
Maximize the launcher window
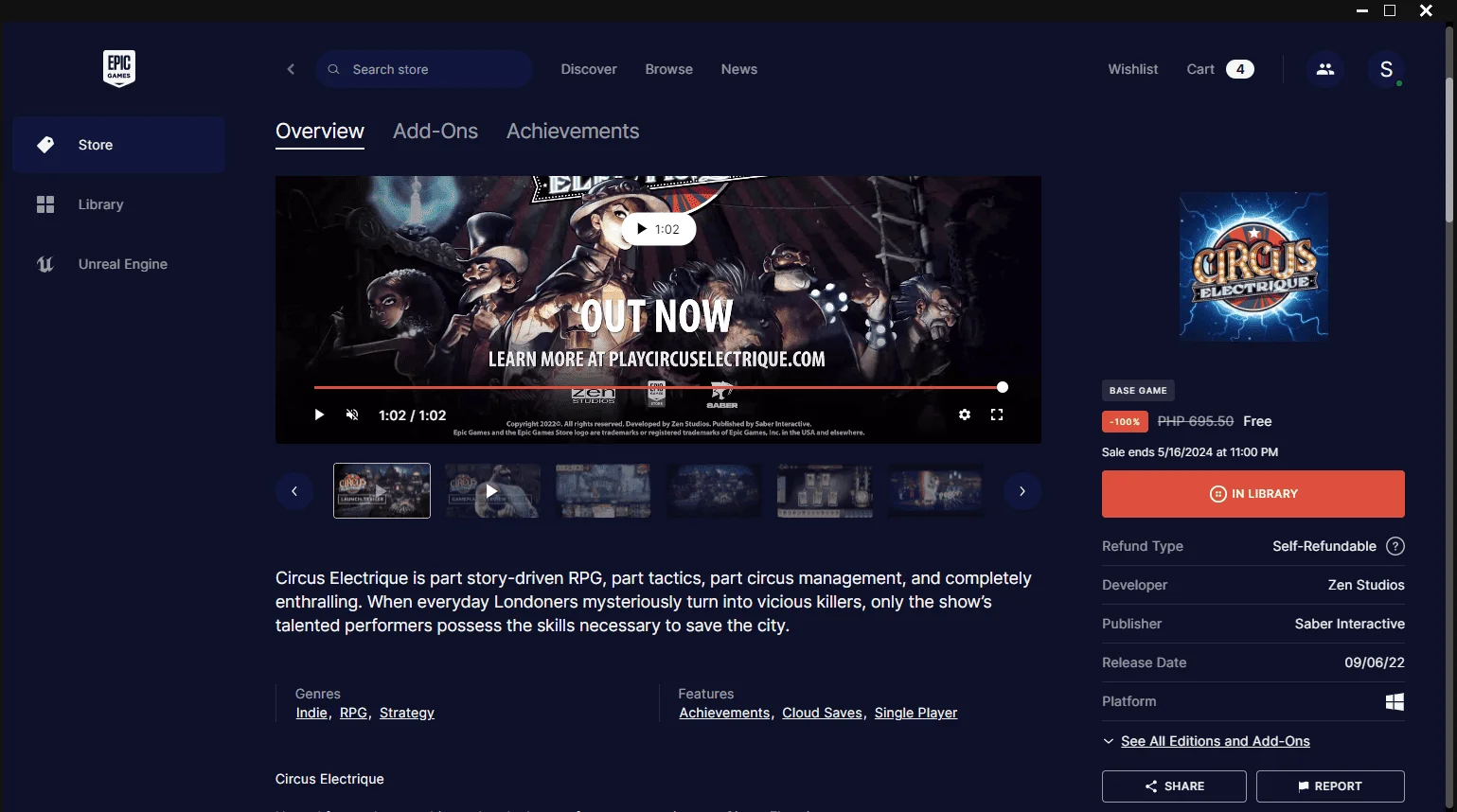[1390, 10]
